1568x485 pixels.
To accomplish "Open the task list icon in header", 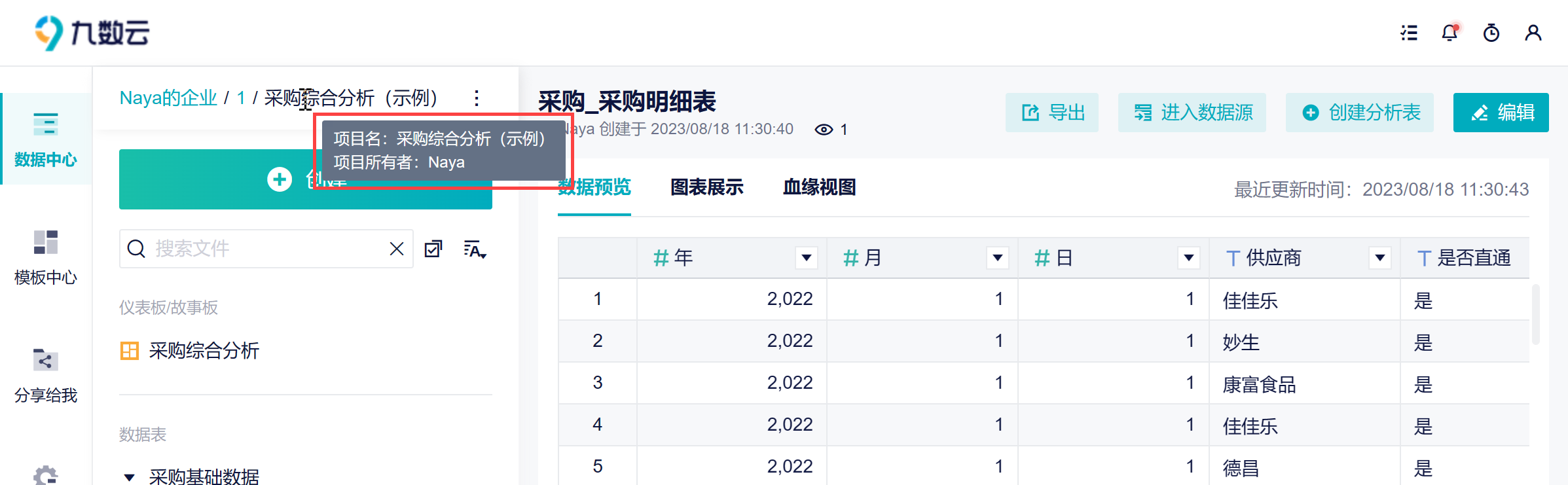I will click(1409, 33).
